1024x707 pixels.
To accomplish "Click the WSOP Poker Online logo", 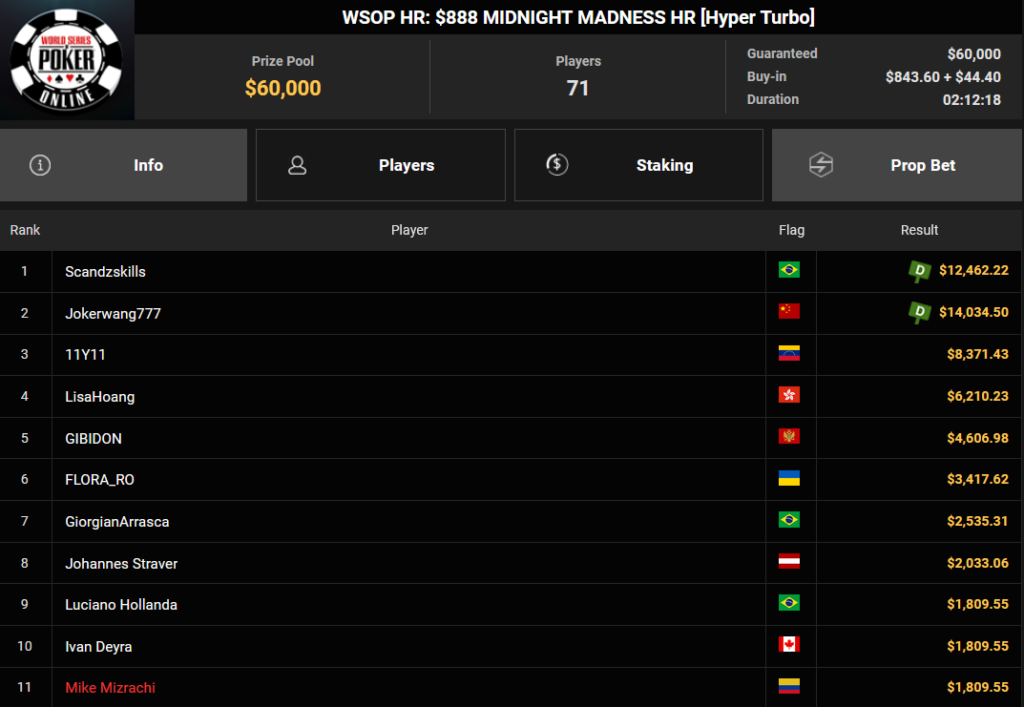I will (x=67, y=59).
